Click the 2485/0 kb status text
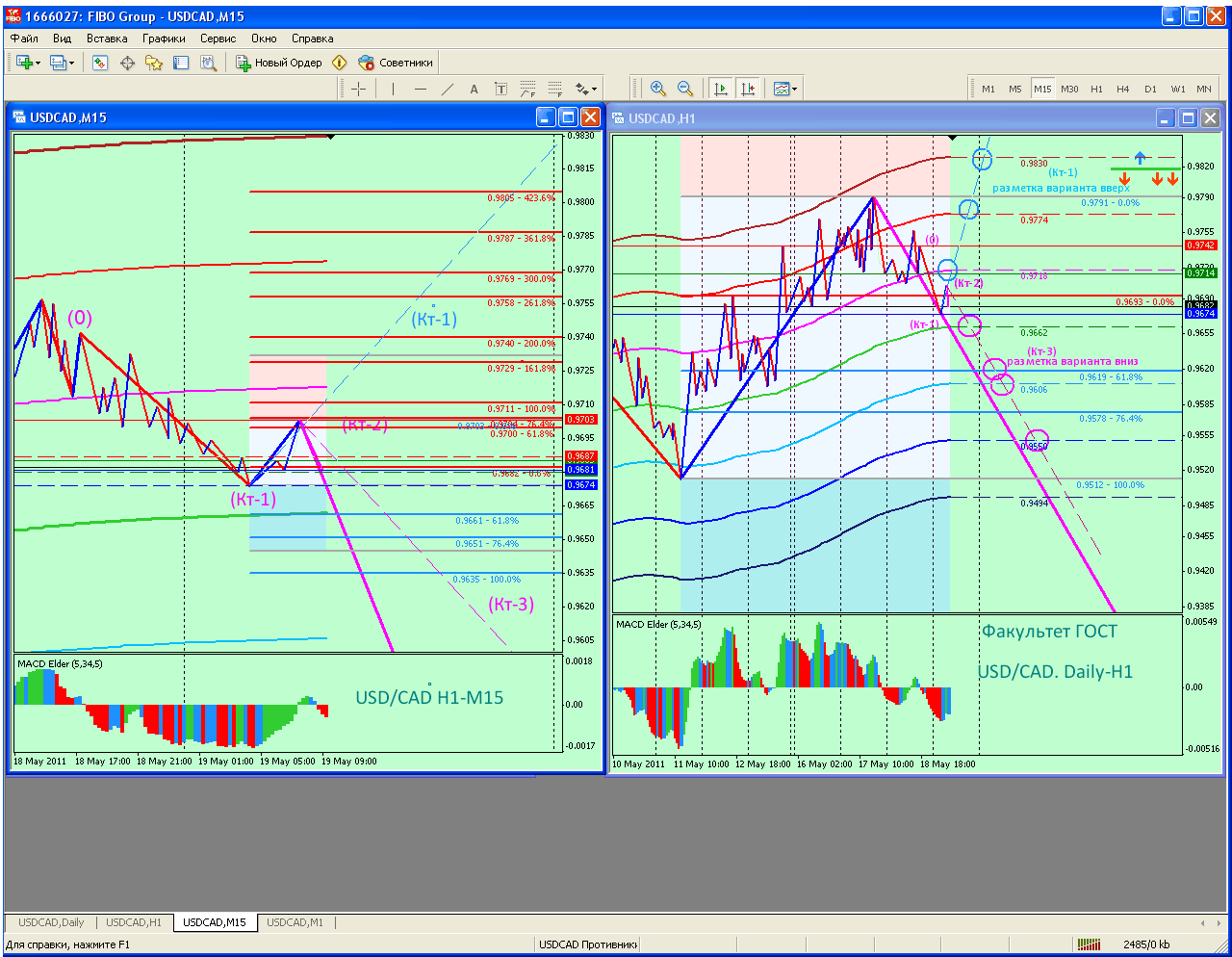1232x957 pixels. pyautogui.click(x=1146, y=944)
